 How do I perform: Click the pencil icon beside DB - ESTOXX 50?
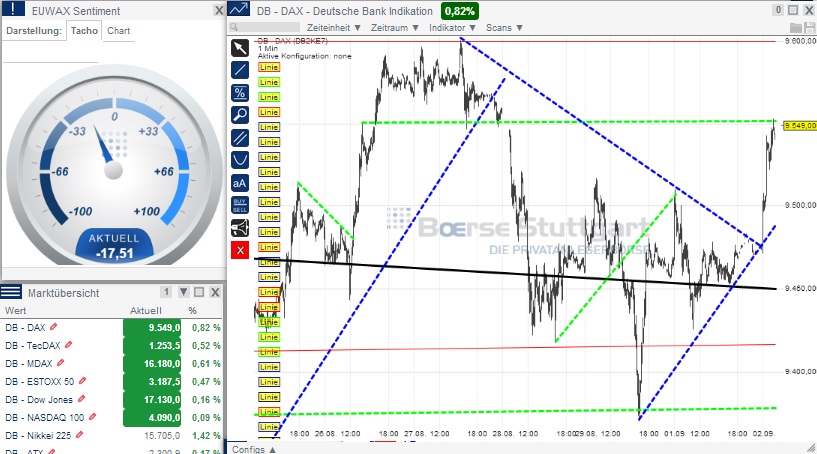pyautogui.click(x=82, y=381)
